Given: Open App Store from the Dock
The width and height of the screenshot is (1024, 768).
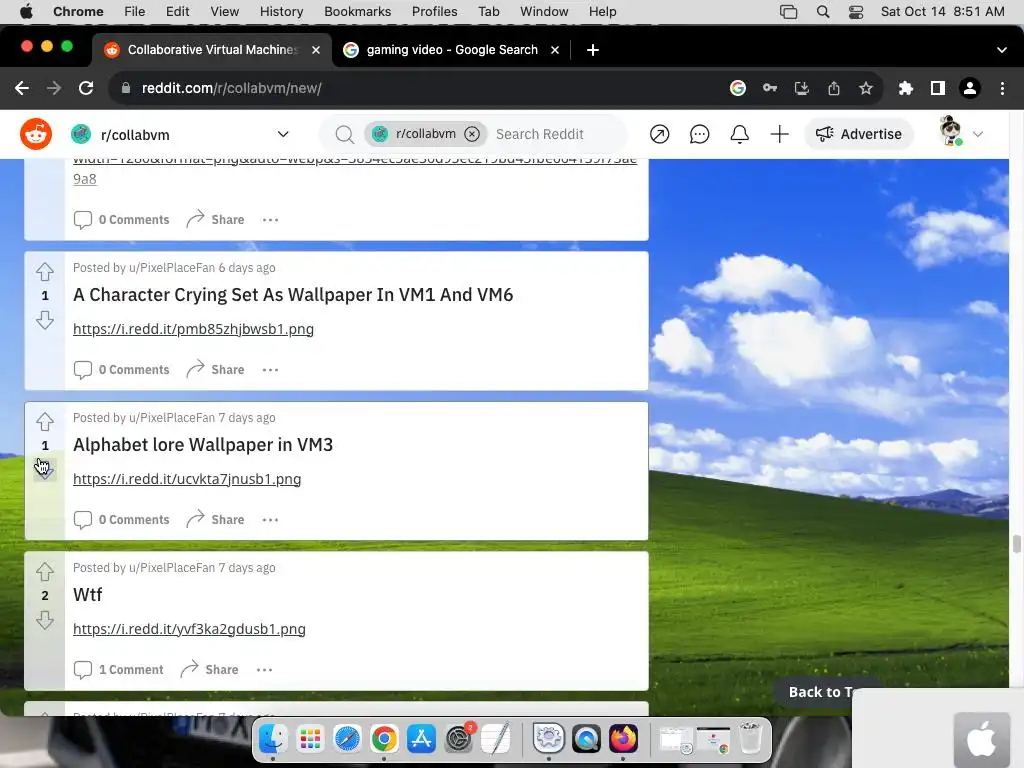Looking at the screenshot, I should coord(421,739).
